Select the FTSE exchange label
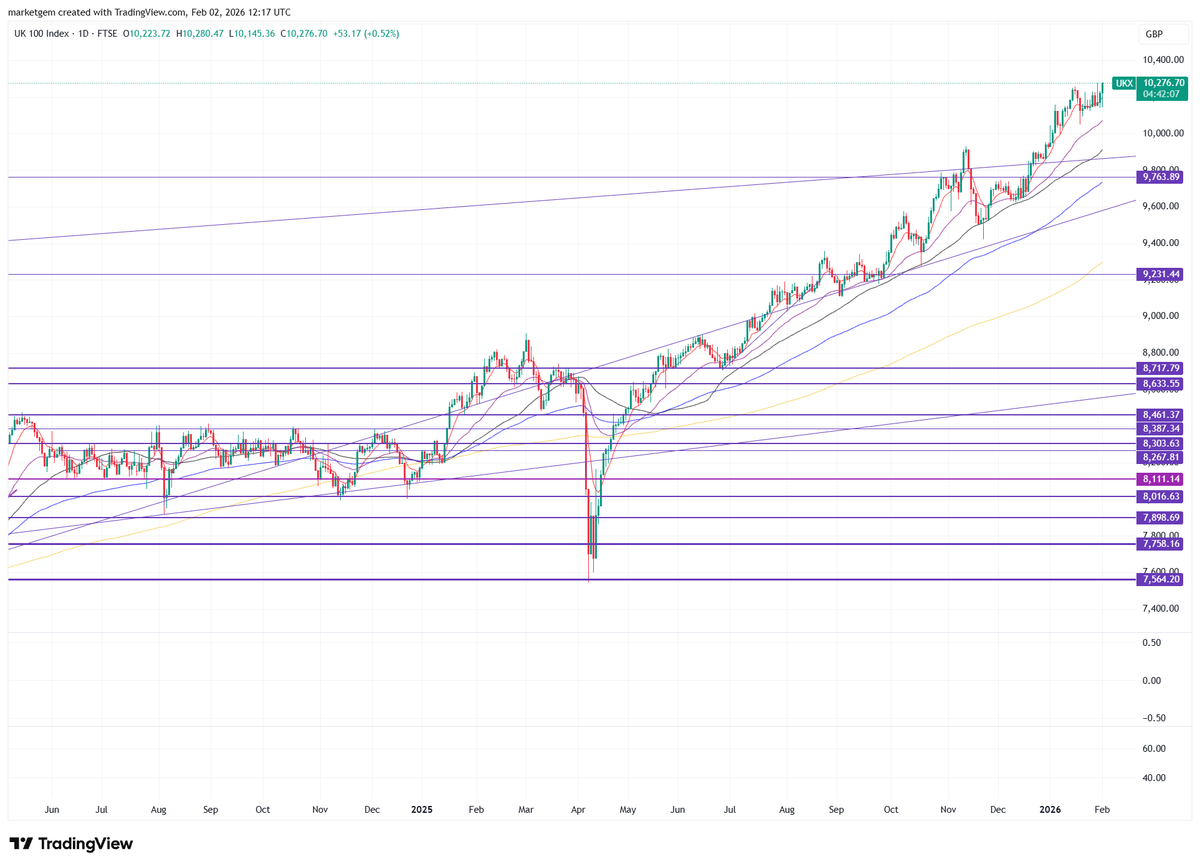 click(x=108, y=33)
